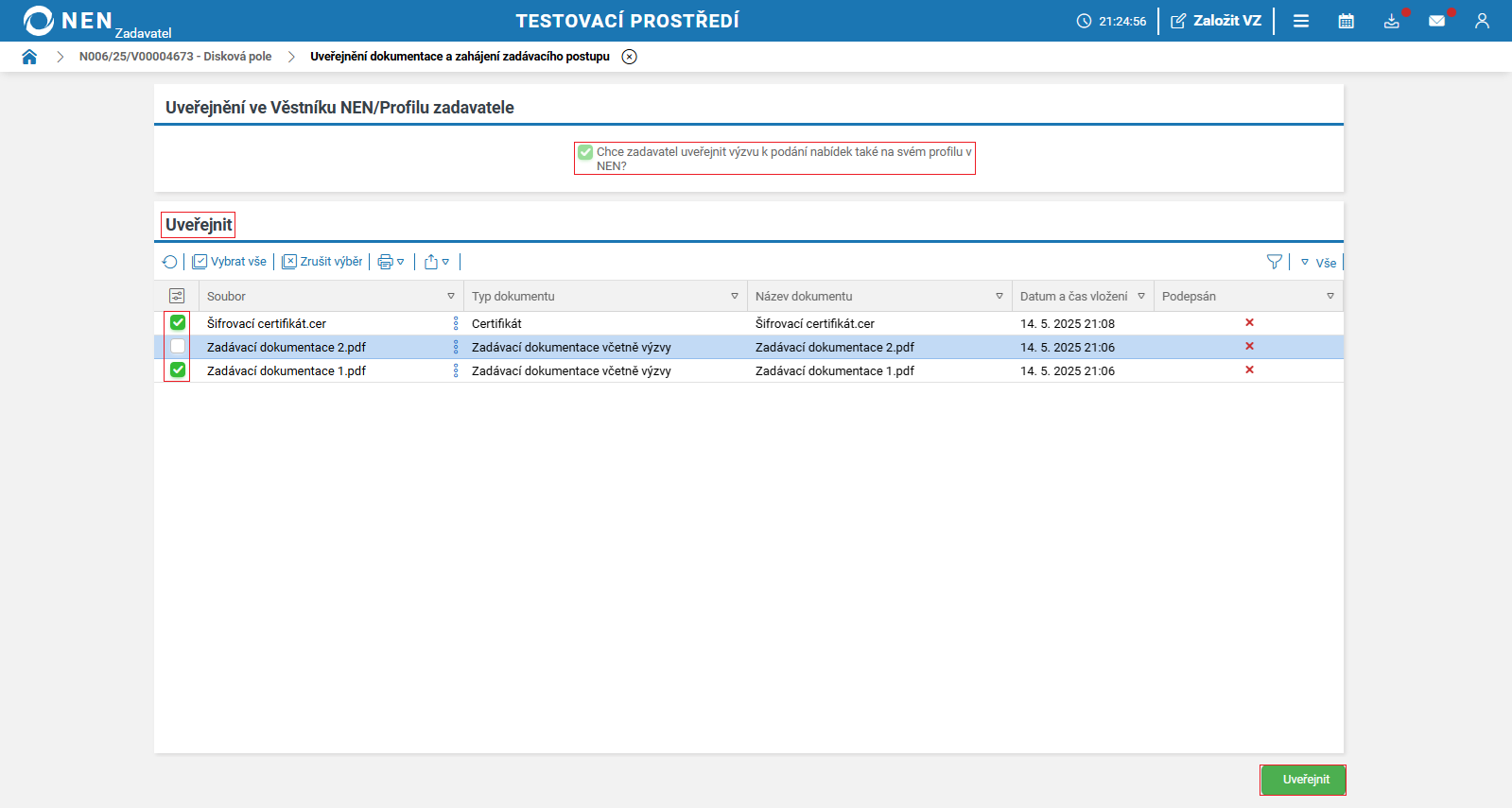The width and height of the screenshot is (1512, 808).
Task: Open the calendar icon in the header
Action: pyautogui.click(x=1347, y=21)
